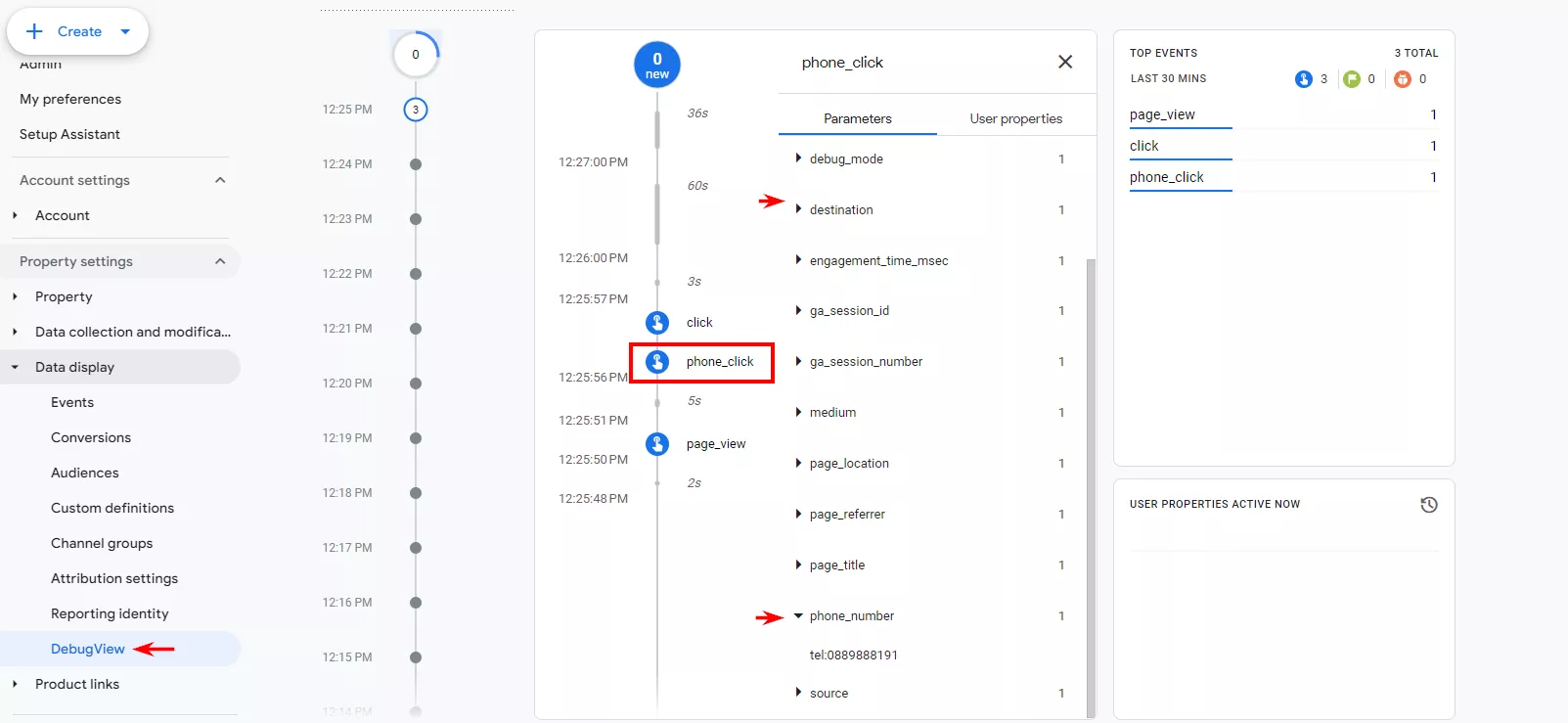The width and height of the screenshot is (1568, 723).
Task: Open Reporting identity
Action: [x=110, y=613]
